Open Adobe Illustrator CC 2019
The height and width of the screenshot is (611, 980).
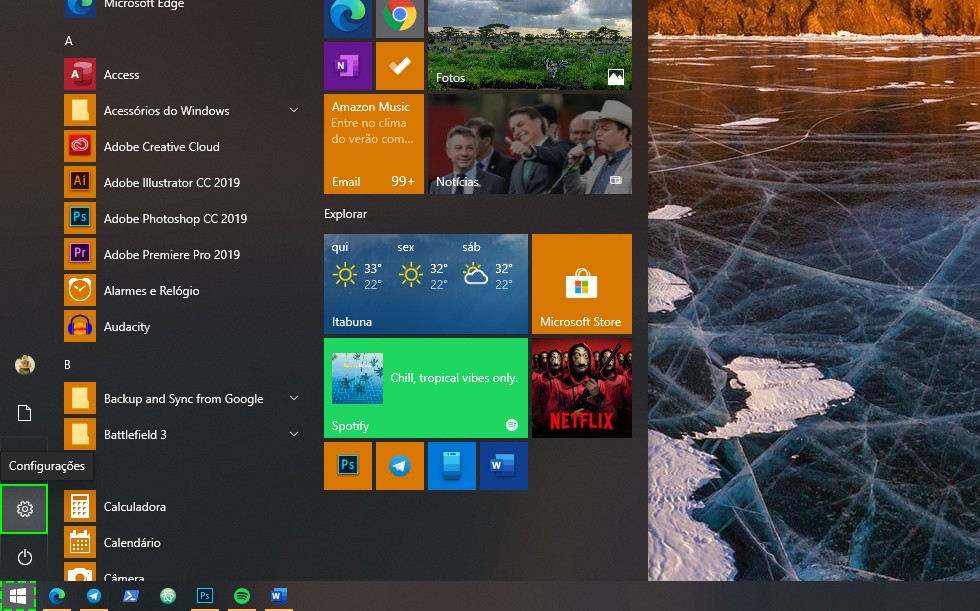pyautogui.click(x=182, y=182)
